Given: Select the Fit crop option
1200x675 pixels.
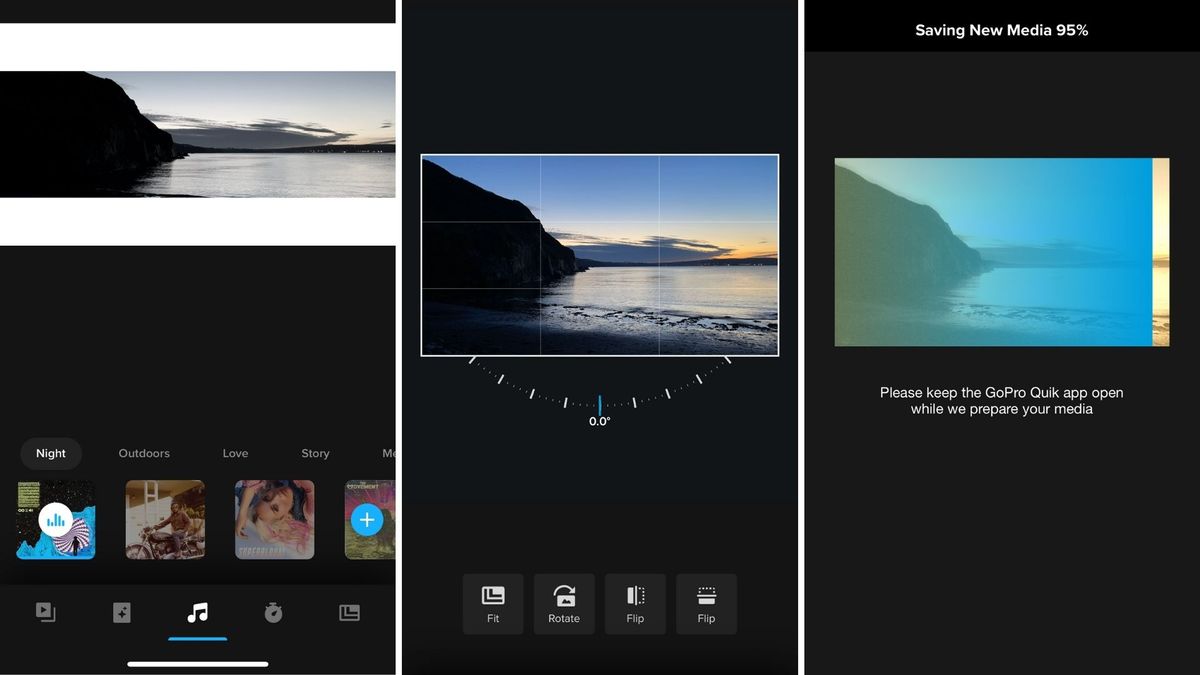Looking at the screenshot, I should click(492, 604).
